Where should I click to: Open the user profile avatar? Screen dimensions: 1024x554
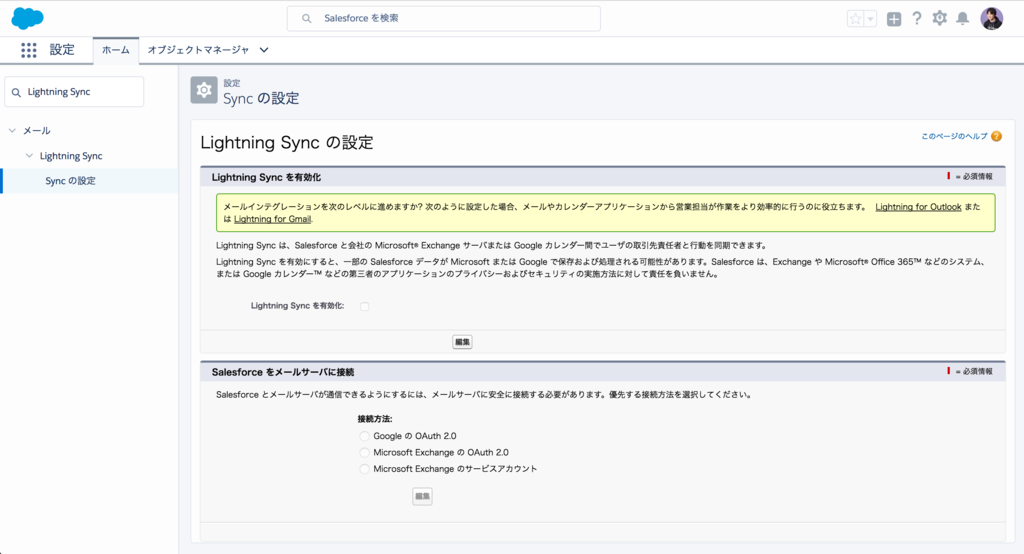pos(991,18)
